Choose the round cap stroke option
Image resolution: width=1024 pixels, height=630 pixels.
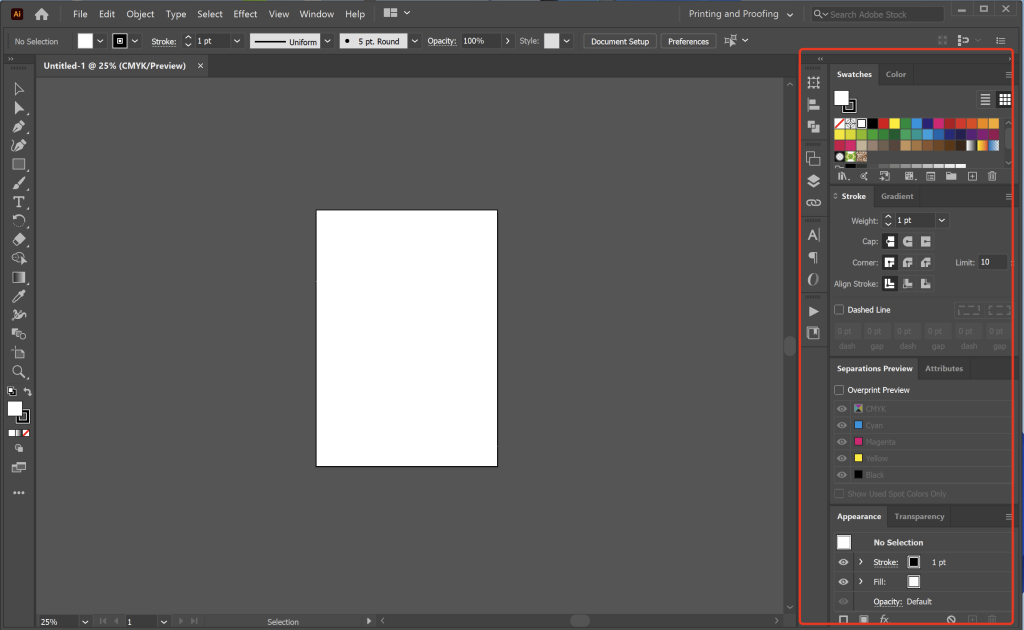coord(908,241)
